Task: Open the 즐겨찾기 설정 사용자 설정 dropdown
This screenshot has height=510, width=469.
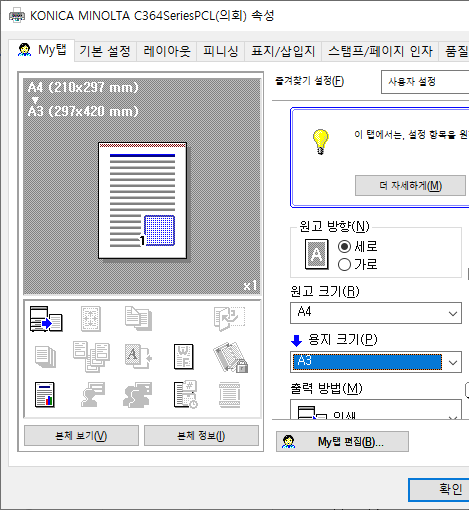Action: tap(425, 82)
